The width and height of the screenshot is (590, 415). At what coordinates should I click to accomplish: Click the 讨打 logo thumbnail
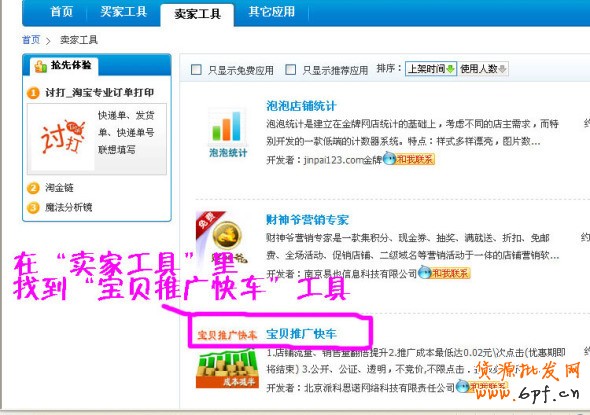click(62, 137)
